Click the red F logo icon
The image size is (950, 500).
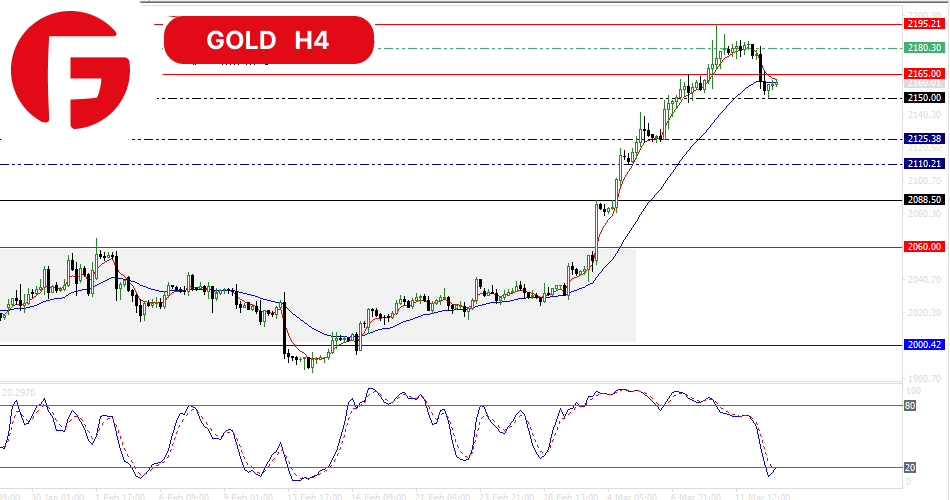pyautogui.click(x=70, y=70)
